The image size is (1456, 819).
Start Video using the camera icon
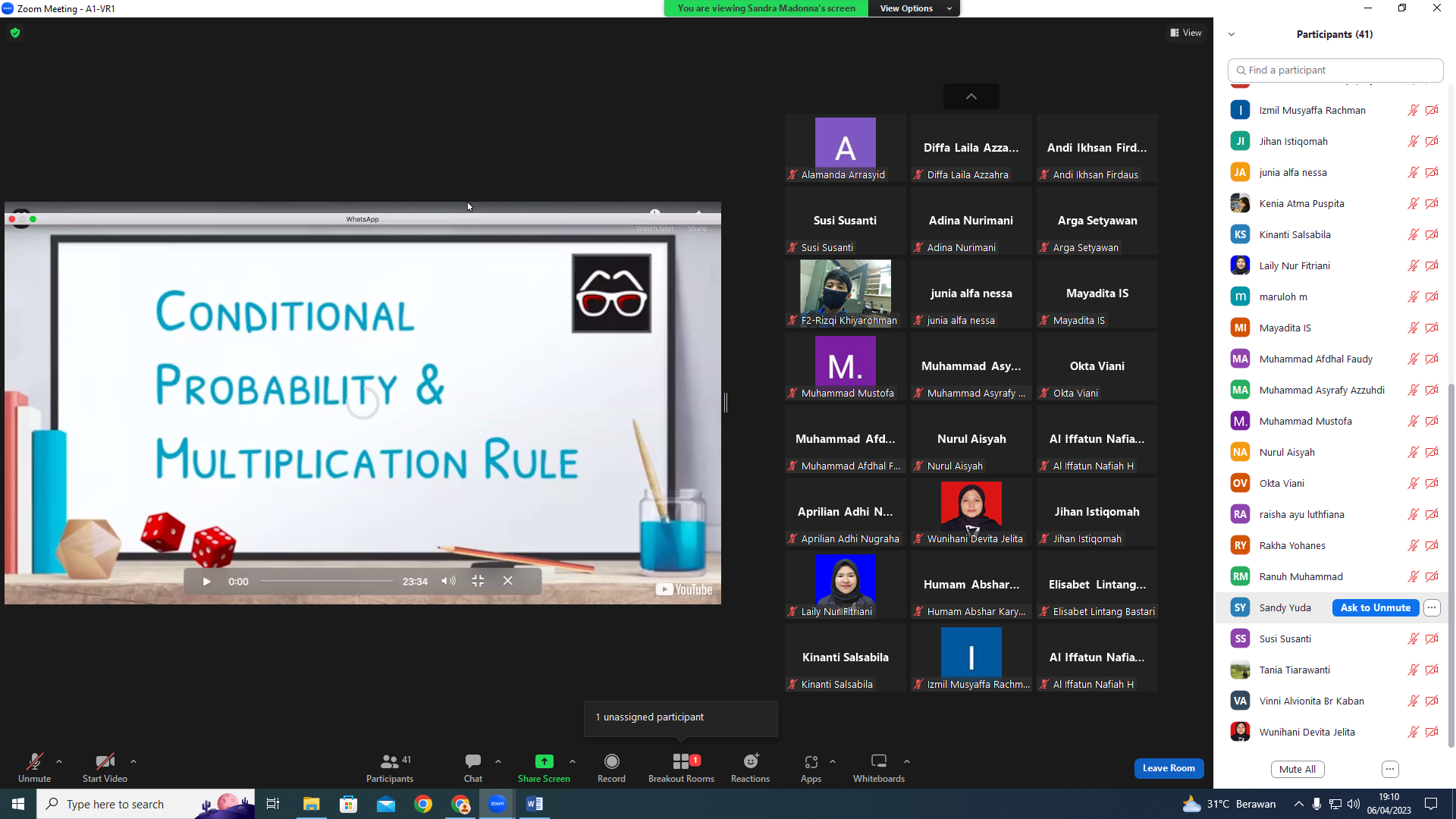point(105,761)
